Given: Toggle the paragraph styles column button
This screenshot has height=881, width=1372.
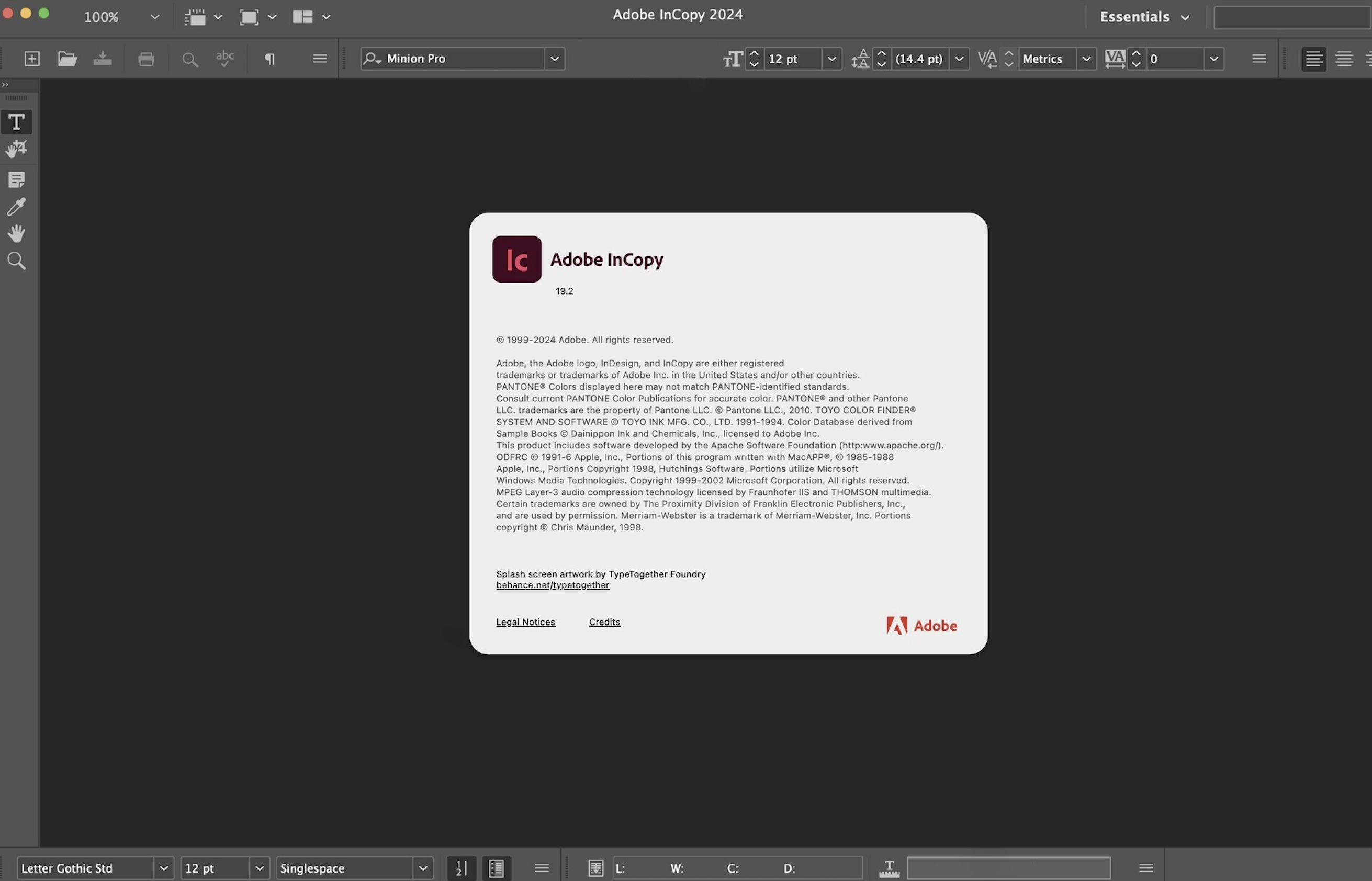Looking at the screenshot, I should pyautogui.click(x=496, y=868).
